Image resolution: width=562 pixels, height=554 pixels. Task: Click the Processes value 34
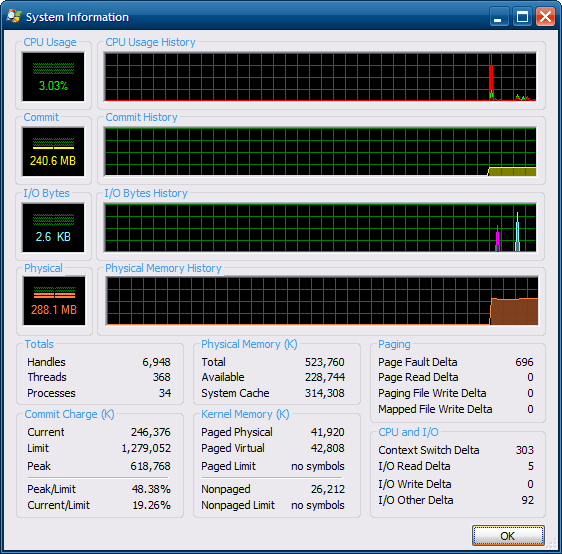(165, 393)
